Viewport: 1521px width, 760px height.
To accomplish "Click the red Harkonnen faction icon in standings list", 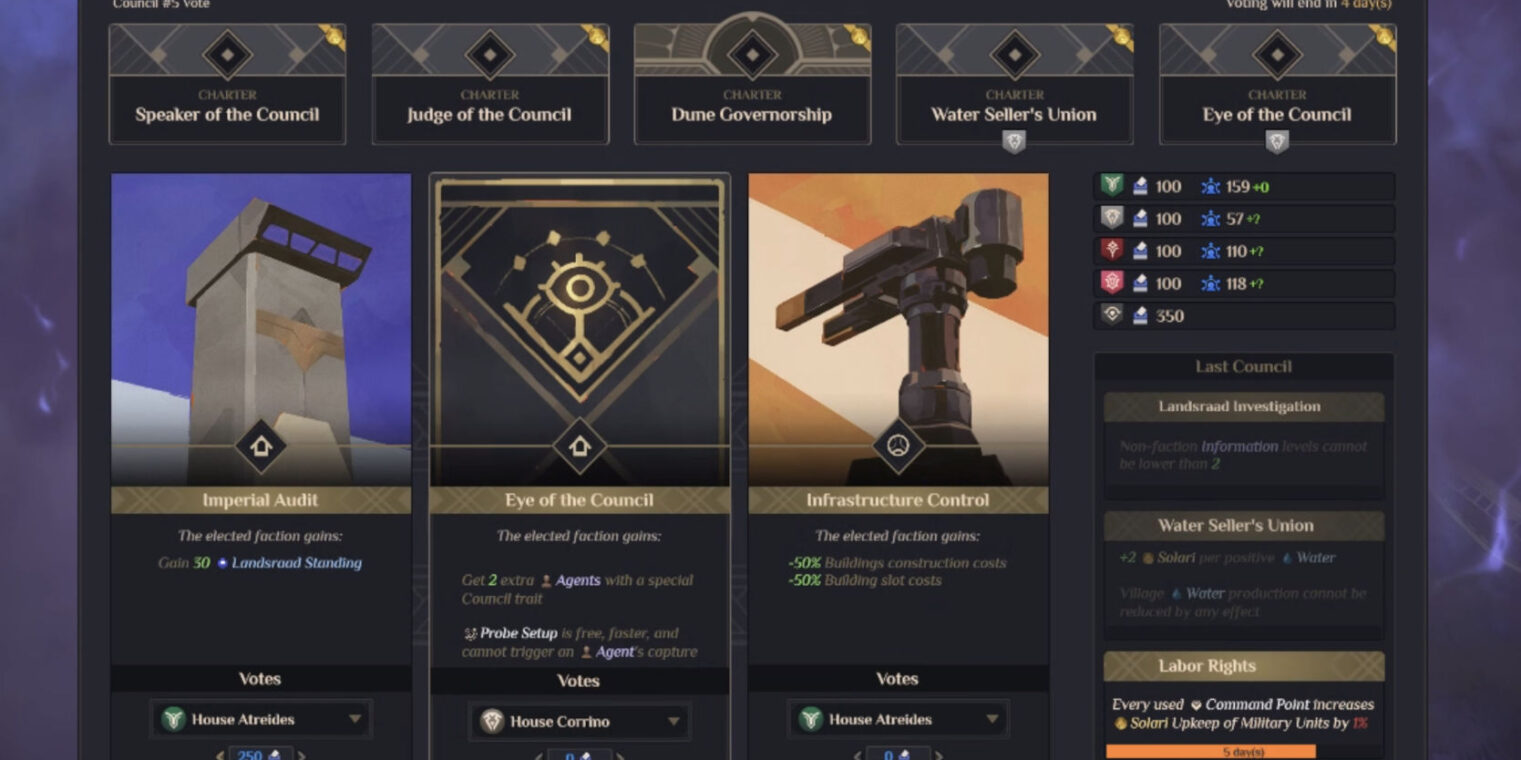I will coord(1112,251).
